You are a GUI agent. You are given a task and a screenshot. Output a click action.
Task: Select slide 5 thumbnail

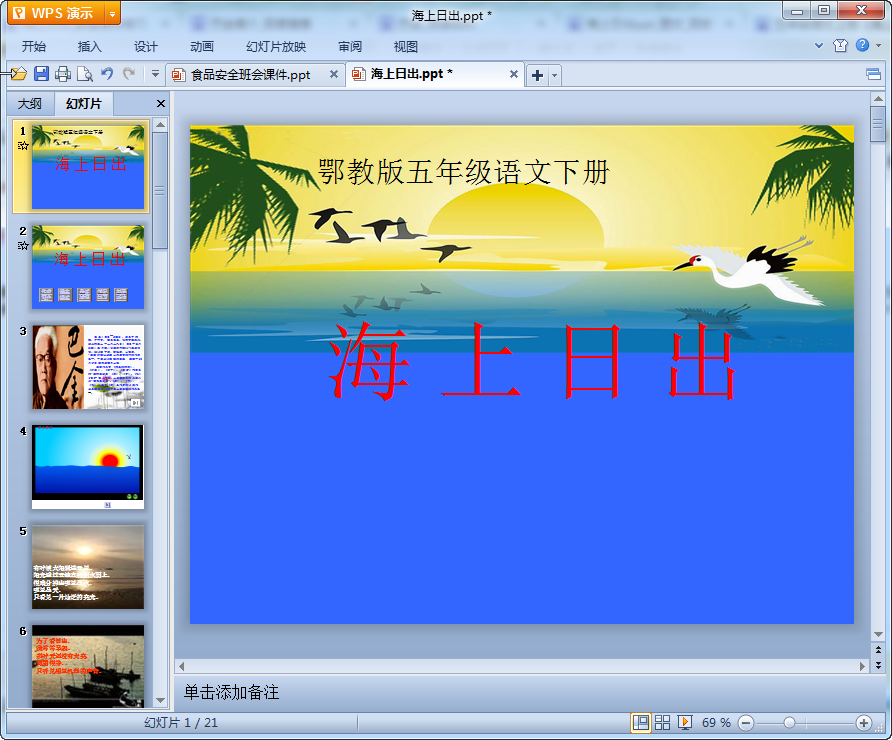click(88, 567)
